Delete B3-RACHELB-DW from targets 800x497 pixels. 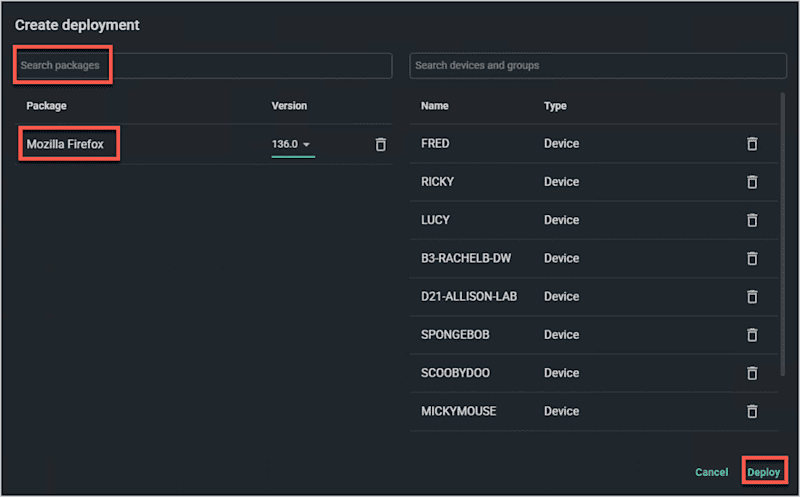coord(752,259)
